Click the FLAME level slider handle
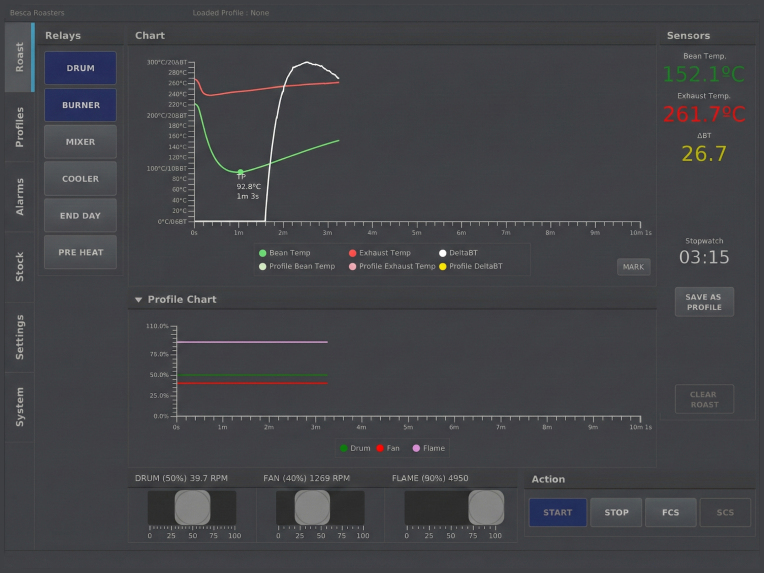Screen dimensions: 764x573 486,508
